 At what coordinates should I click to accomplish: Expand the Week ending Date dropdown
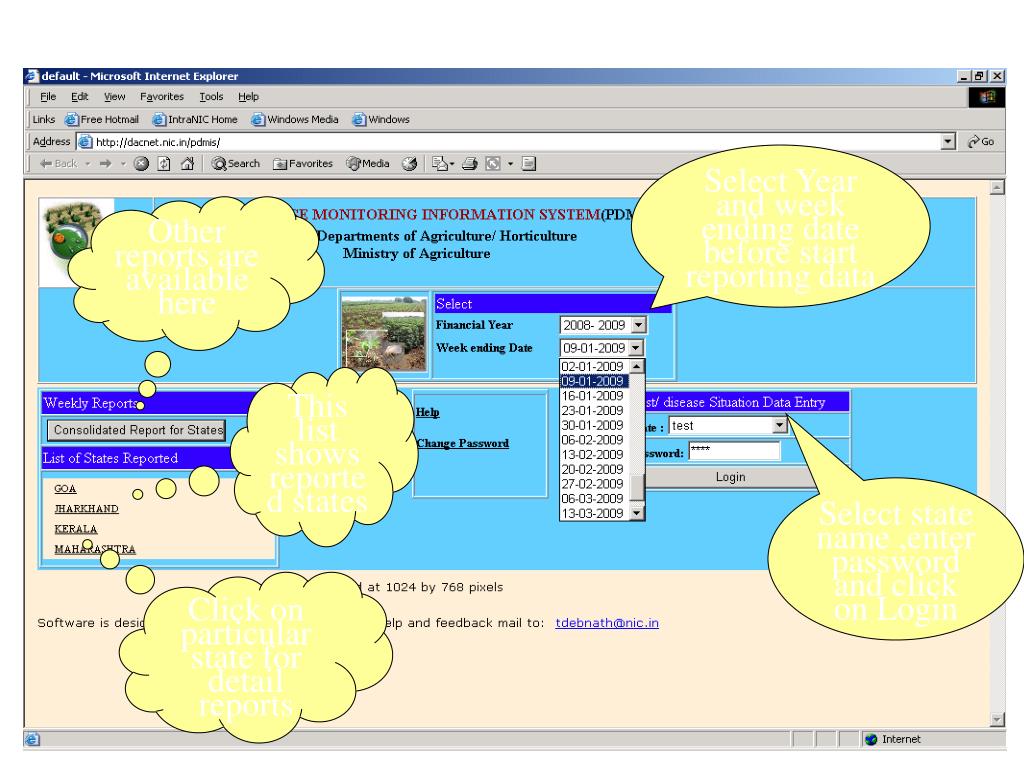click(x=635, y=347)
